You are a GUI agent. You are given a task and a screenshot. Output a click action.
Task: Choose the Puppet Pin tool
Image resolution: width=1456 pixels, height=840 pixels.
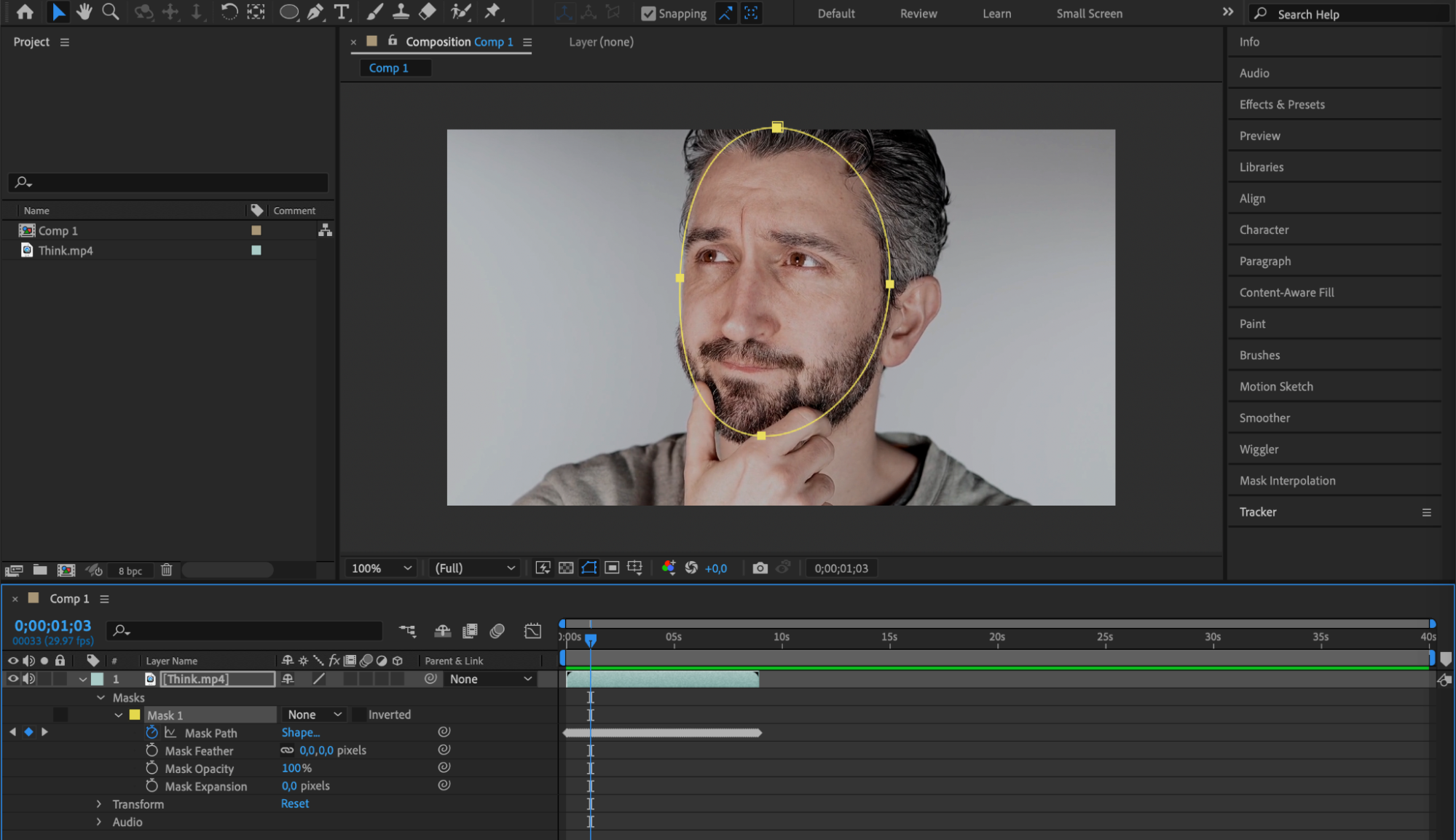[x=493, y=12]
